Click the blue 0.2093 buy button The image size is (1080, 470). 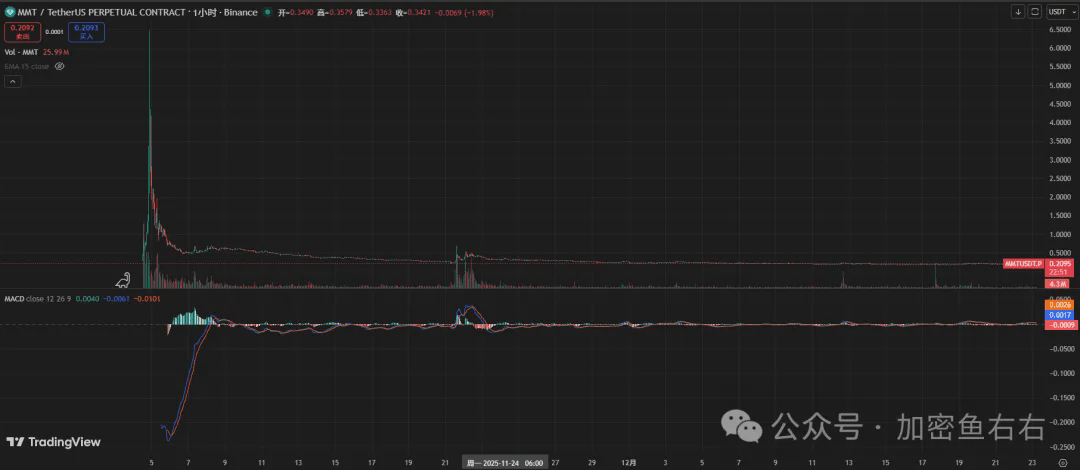86,32
